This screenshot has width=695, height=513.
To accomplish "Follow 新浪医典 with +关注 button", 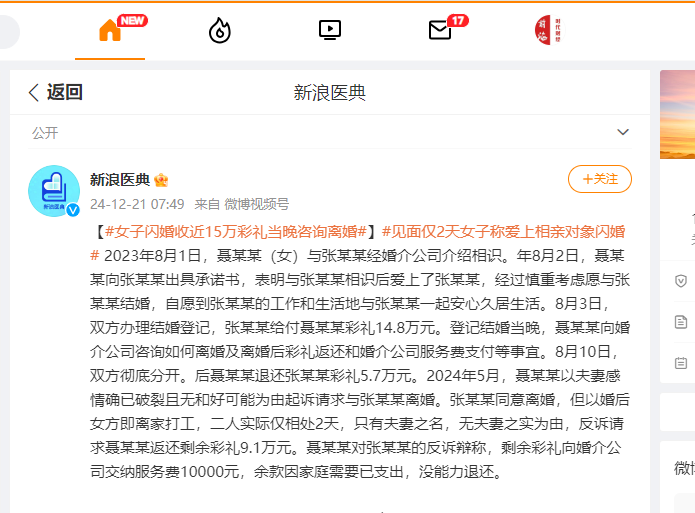I will pyautogui.click(x=600, y=179).
